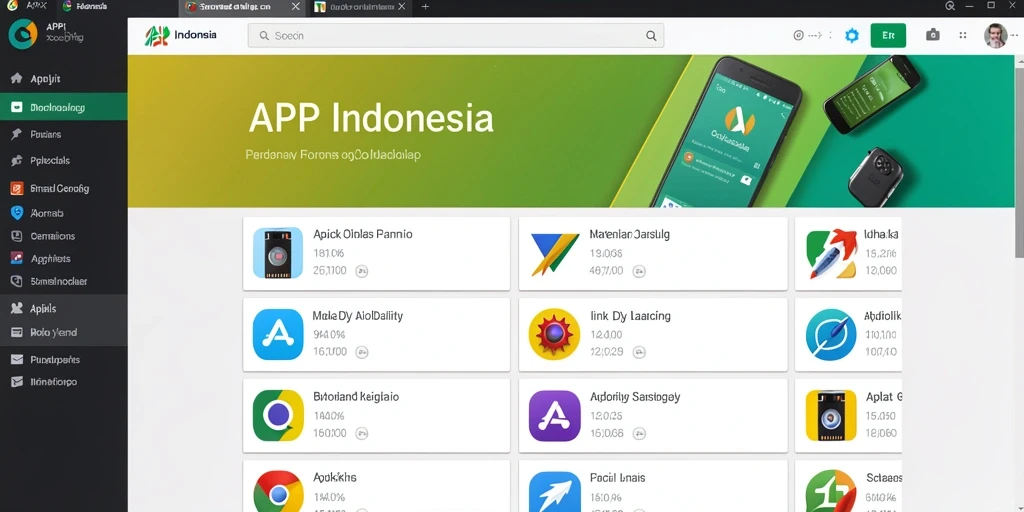
Task: Click the link Dy Laarcing title
Action: [630, 316]
